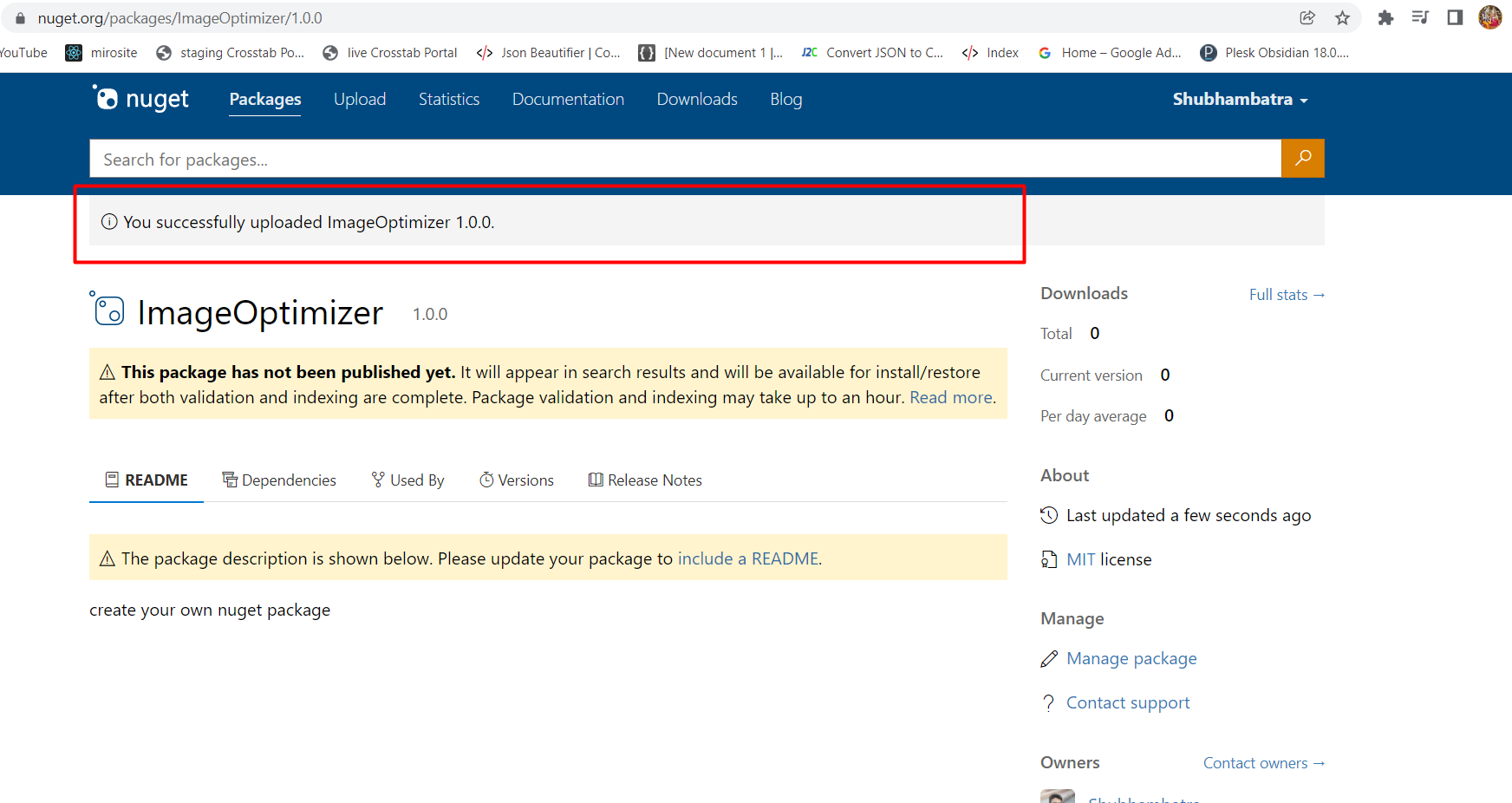Screen dimensions: 1512x803
Task: Click the warning triangle in unpublished notice
Action: tap(108, 372)
